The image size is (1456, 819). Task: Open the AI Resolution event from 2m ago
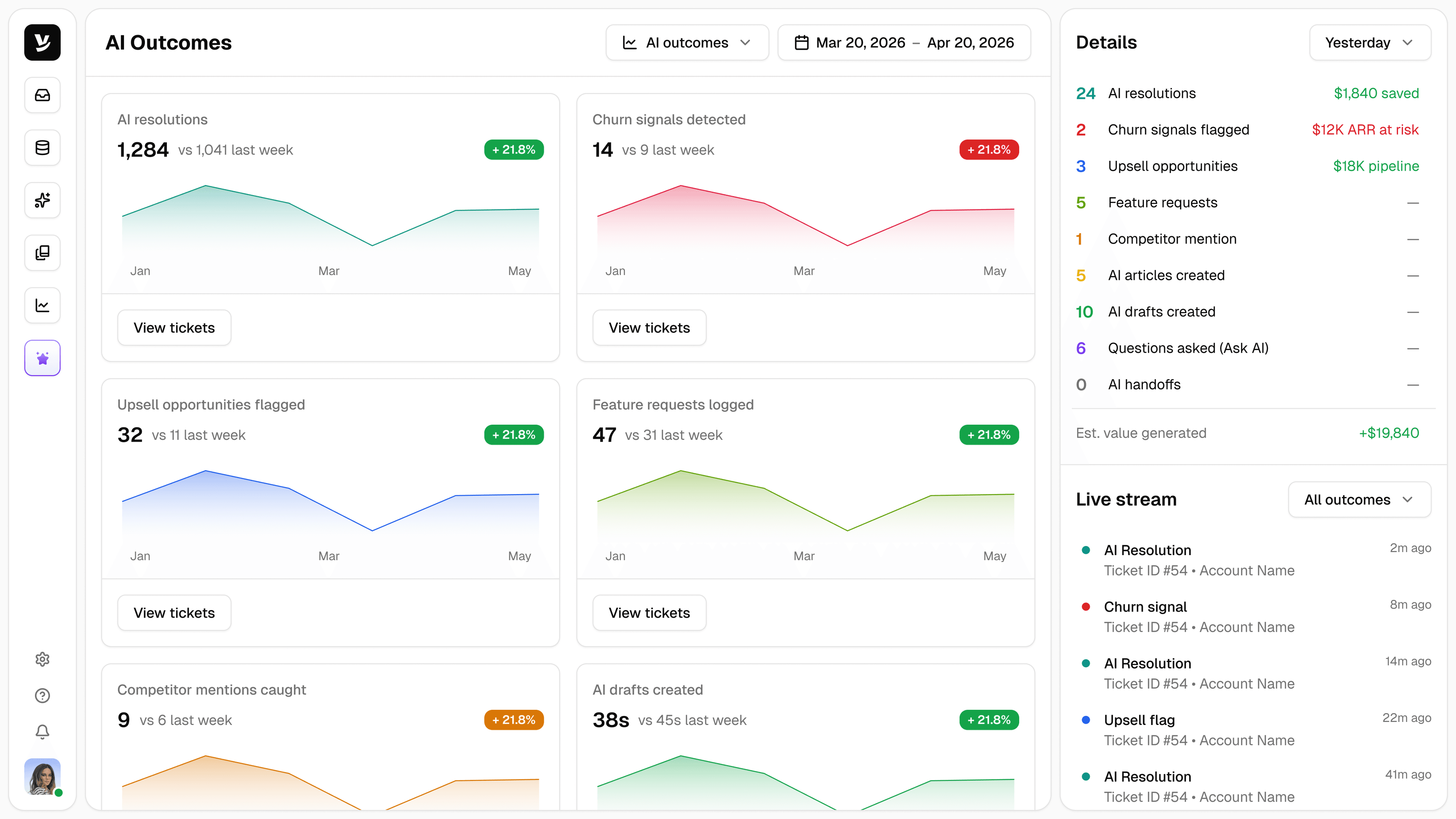1254,560
